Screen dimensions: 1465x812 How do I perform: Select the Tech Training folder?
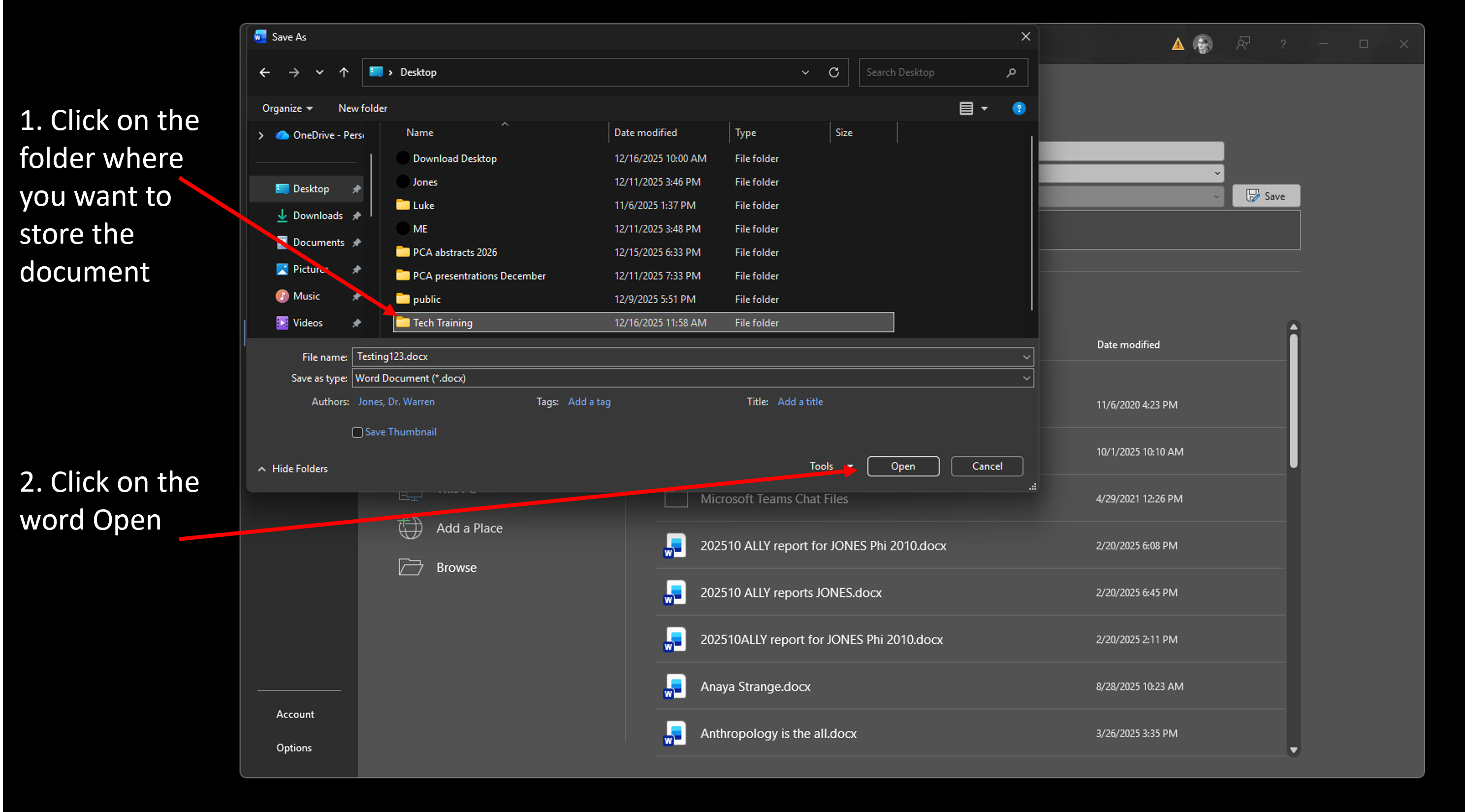[x=443, y=322]
